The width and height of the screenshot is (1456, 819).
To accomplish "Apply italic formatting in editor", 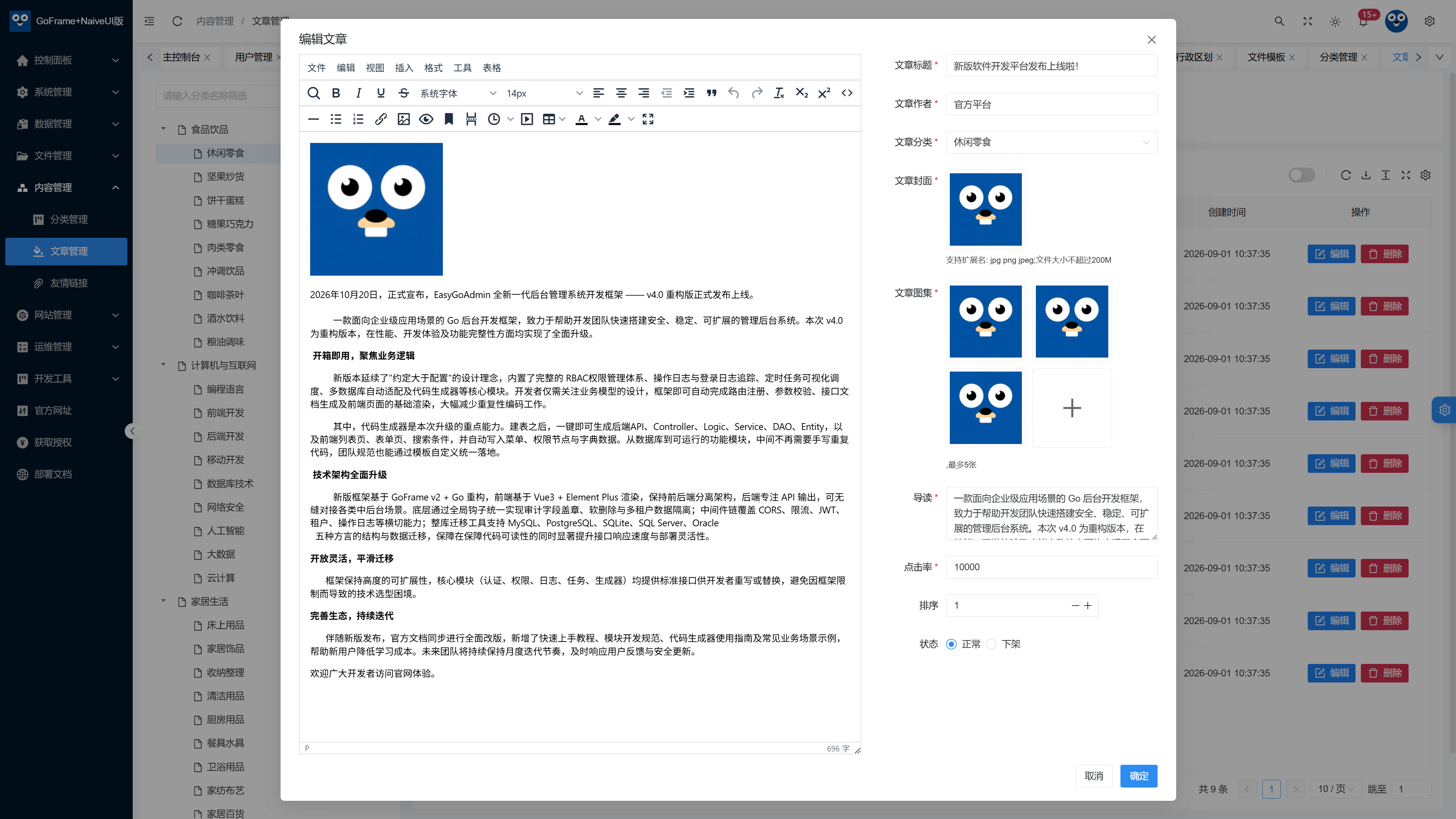I will (358, 93).
